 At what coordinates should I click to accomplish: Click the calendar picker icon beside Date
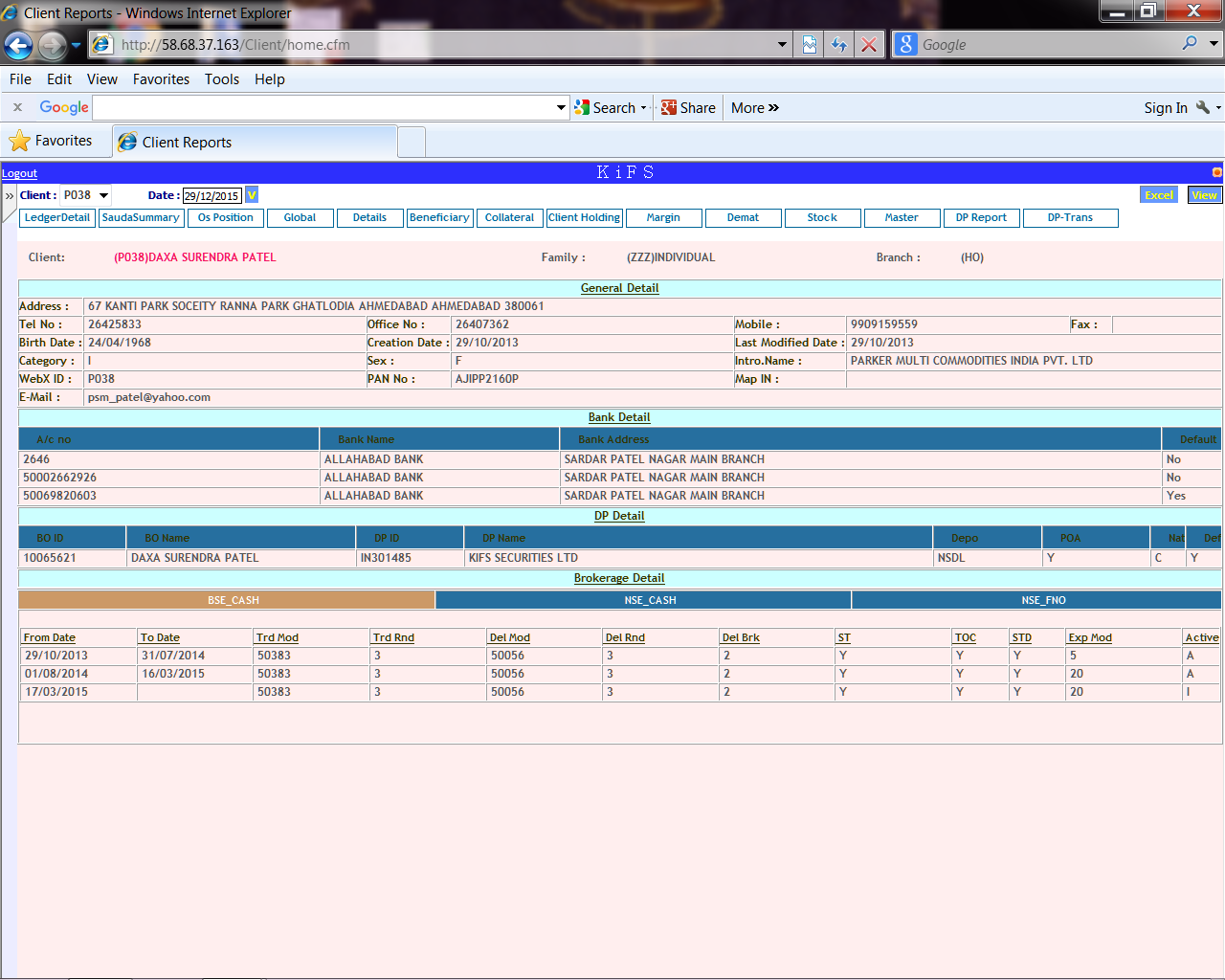(x=252, y=195)
